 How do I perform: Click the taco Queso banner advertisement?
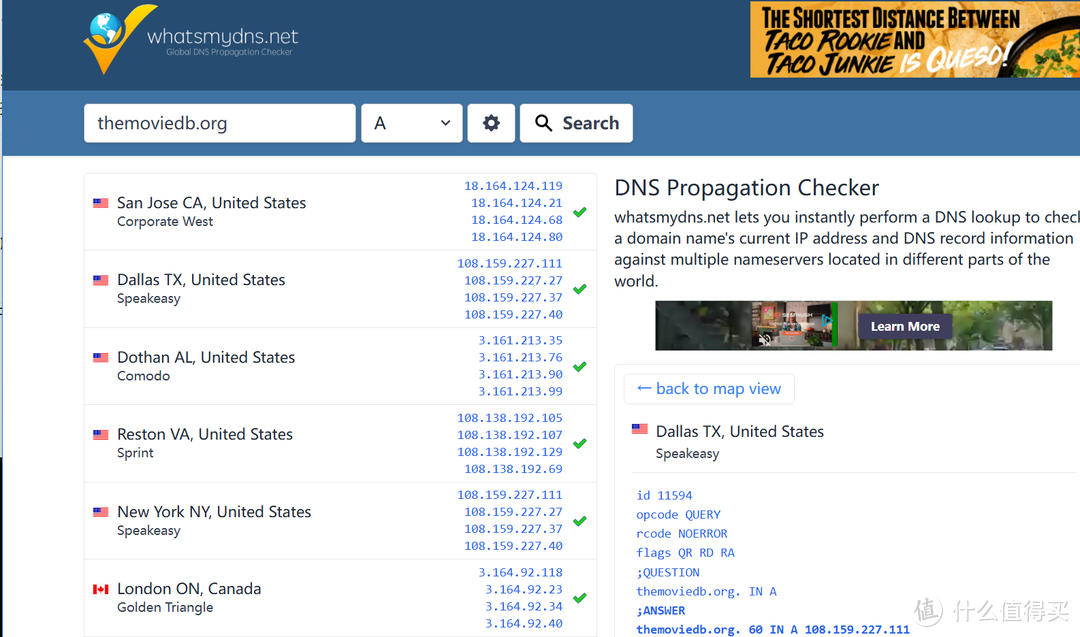[915, 40]
